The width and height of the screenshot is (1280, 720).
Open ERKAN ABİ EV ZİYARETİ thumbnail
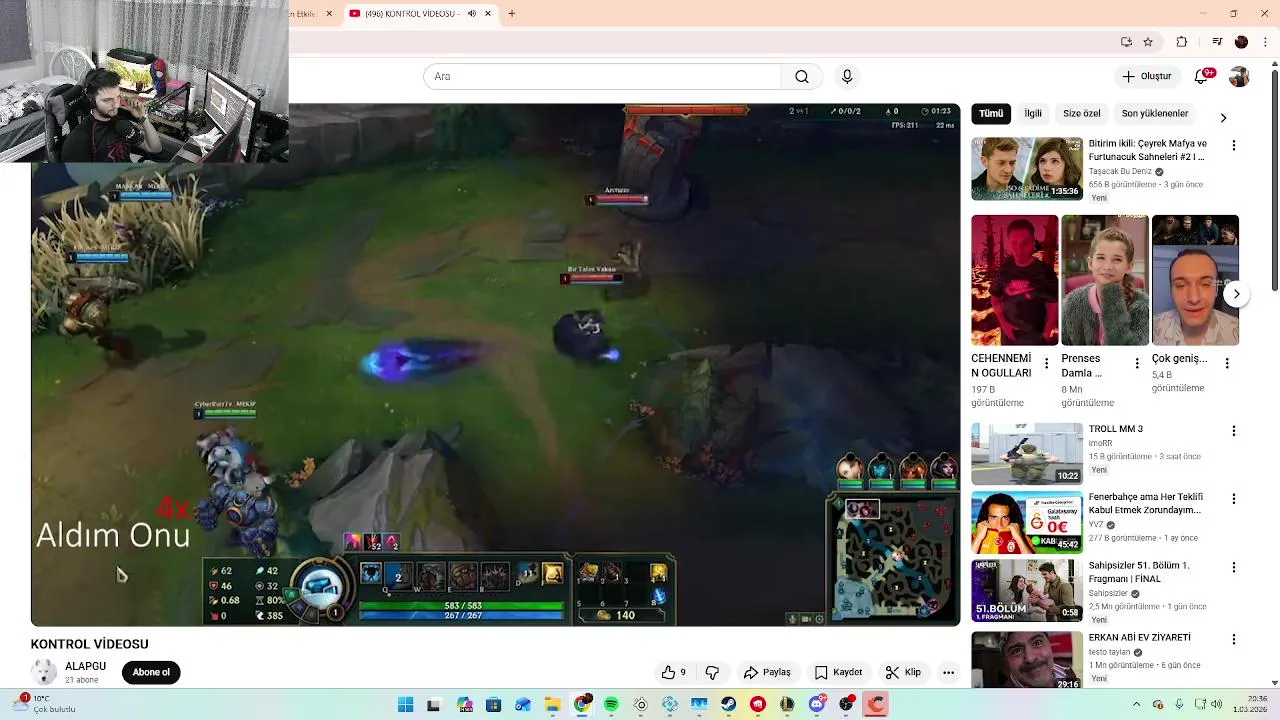coord(1027,659)
